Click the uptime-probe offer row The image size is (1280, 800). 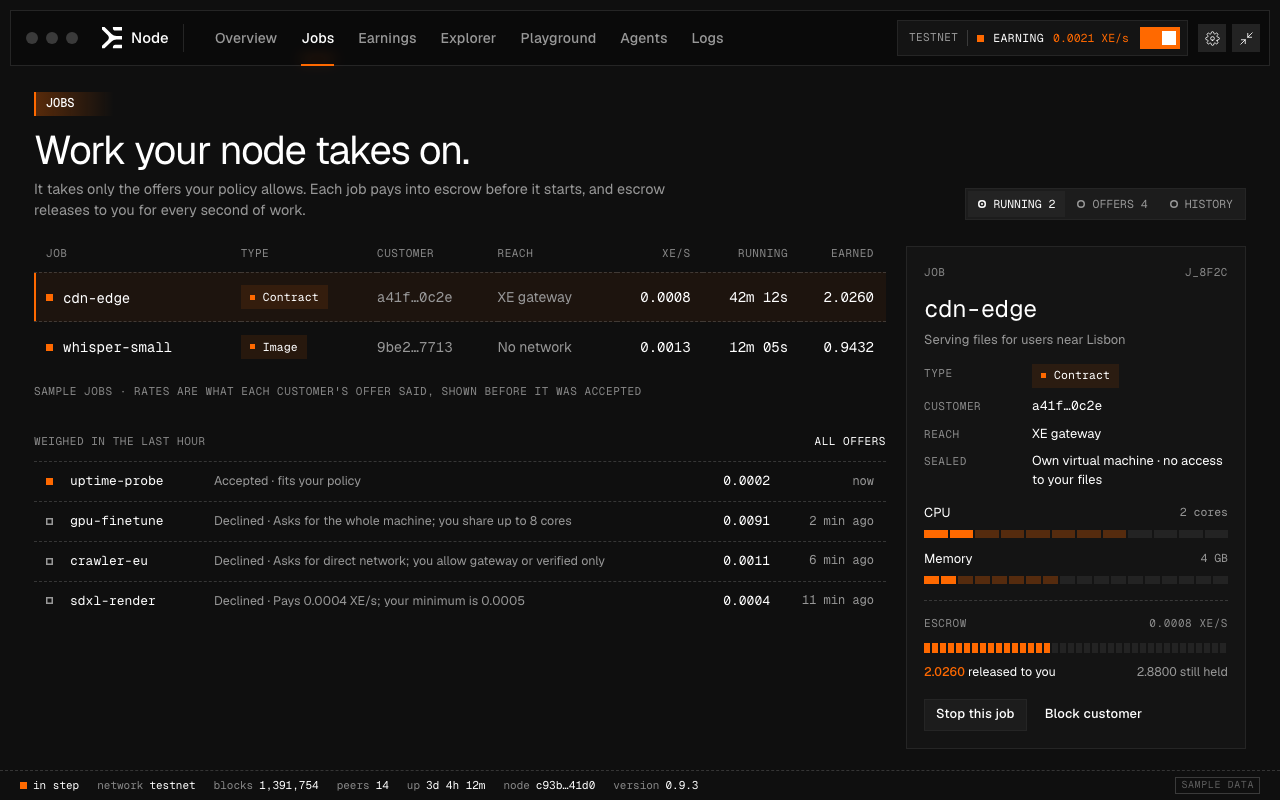pos(460,481)
